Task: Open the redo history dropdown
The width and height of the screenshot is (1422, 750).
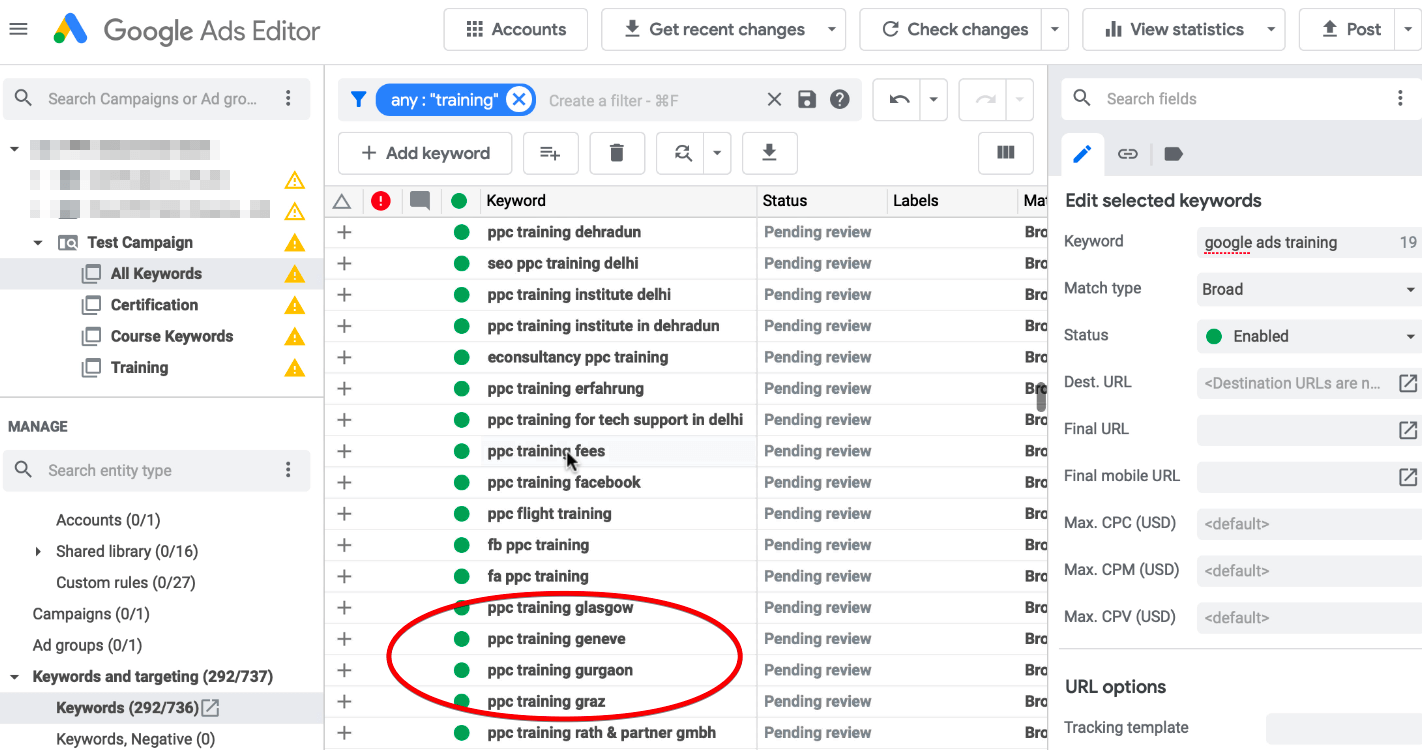Action: (x=1019, y=99)
